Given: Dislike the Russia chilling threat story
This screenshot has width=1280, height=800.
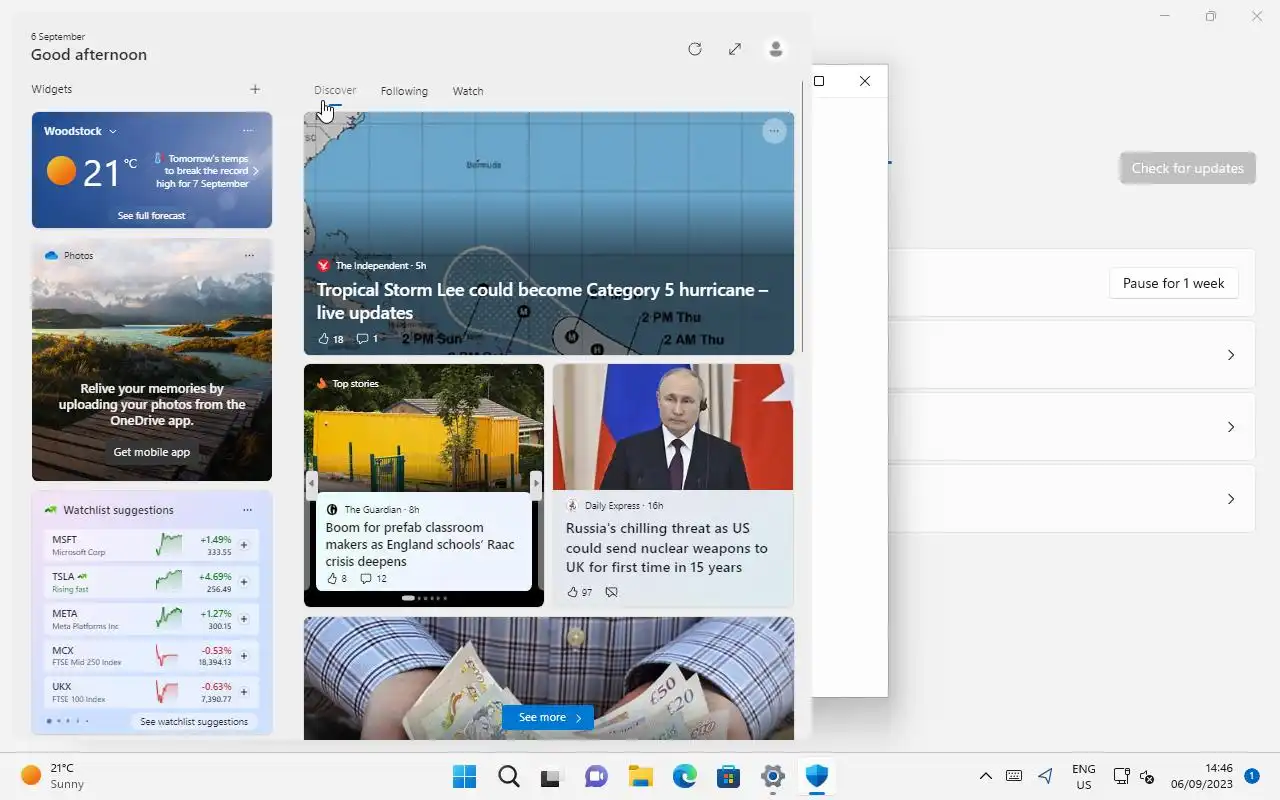Looking at the screenshot, I should 611,592.
